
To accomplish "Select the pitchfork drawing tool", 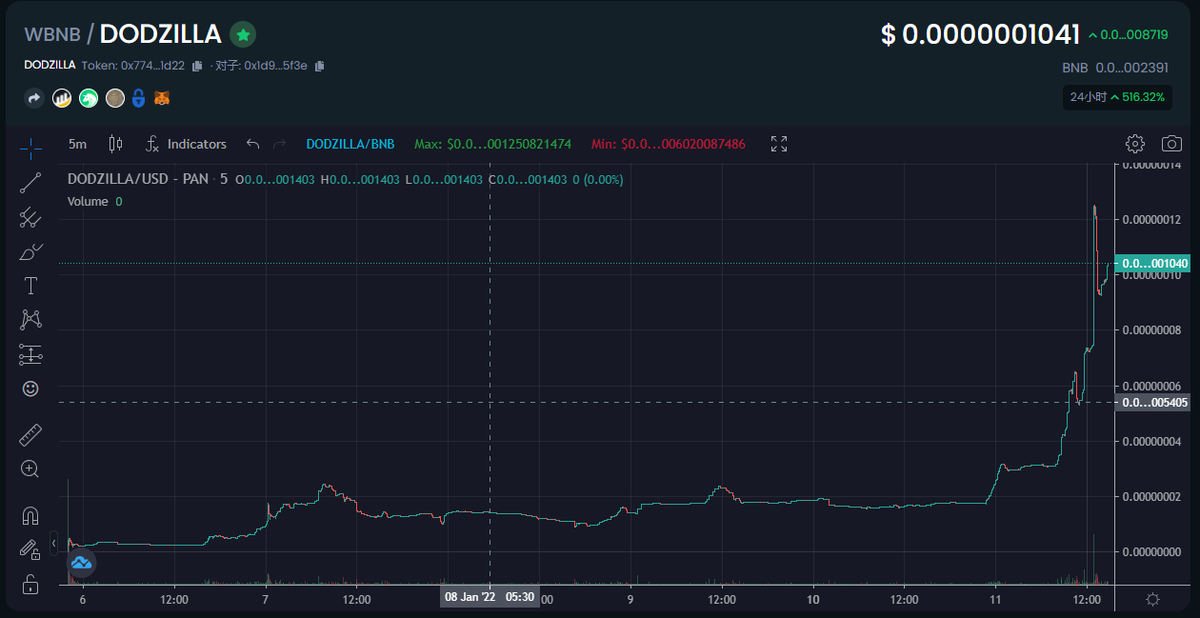I will click(31, 217).
